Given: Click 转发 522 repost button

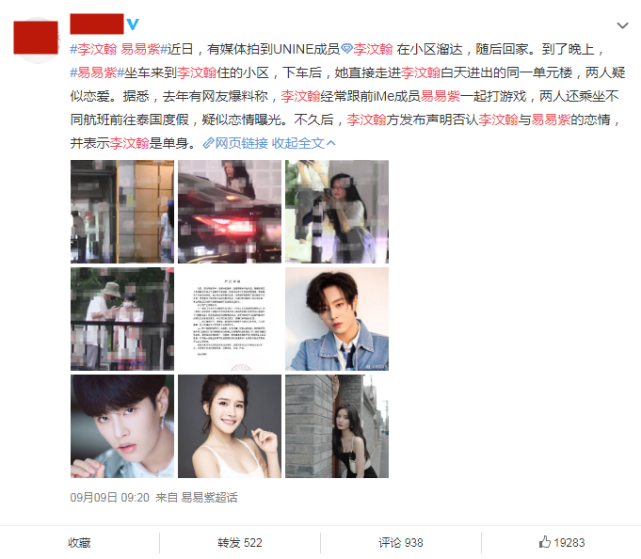Looking at the screenshot, I should point(240,543).
